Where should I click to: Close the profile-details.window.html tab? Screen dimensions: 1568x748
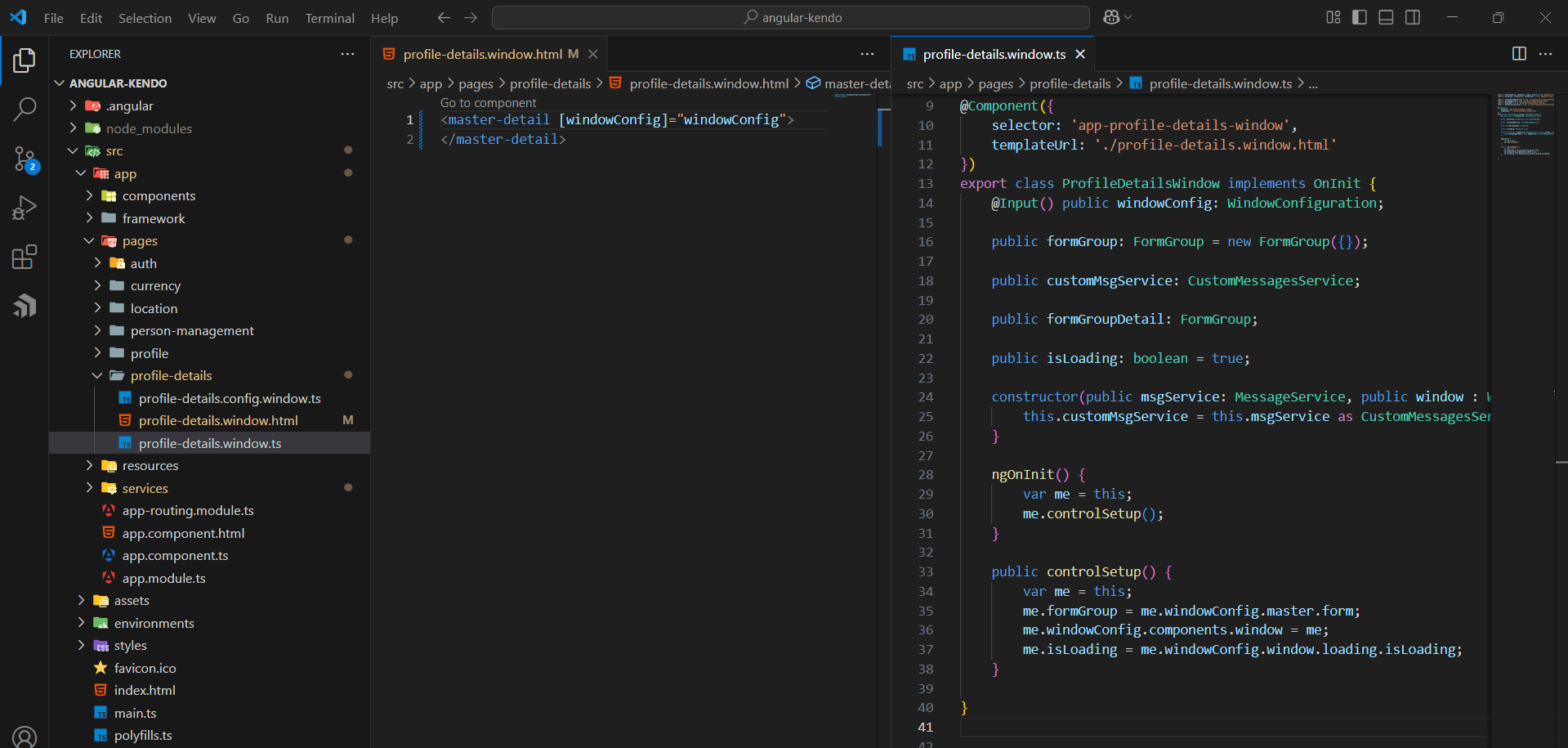[593, 54]
